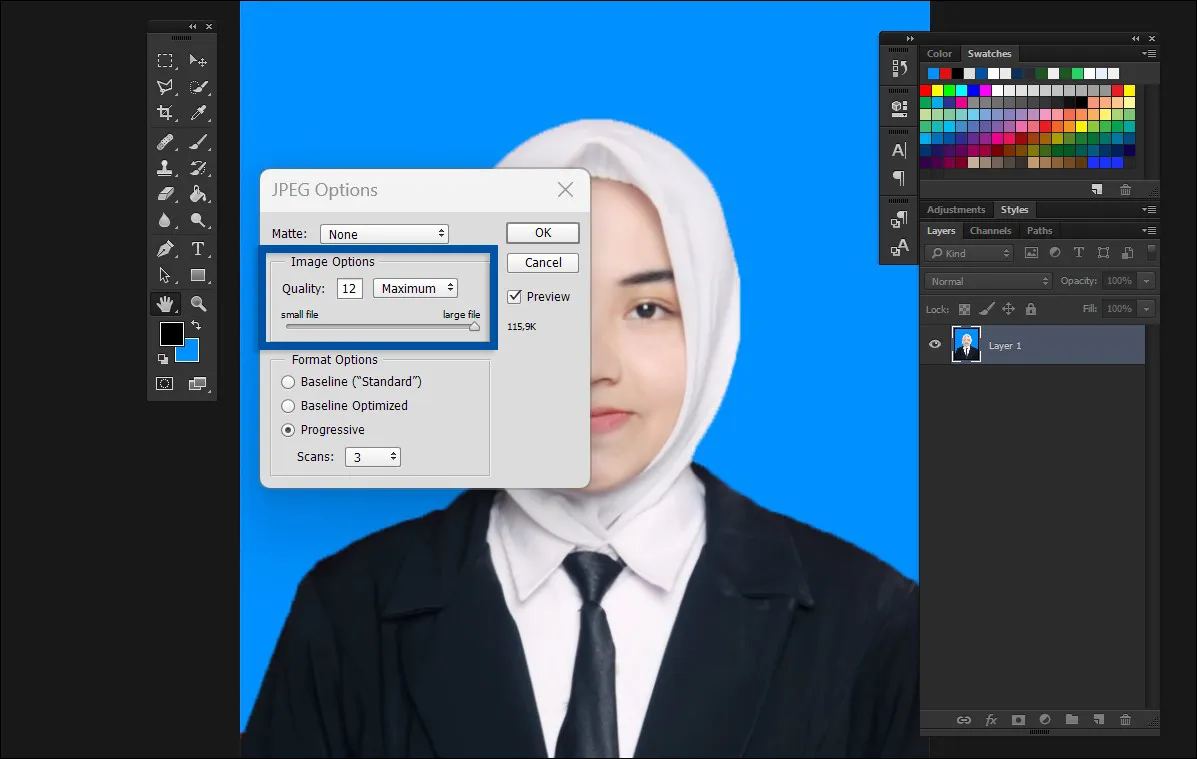Click the Quality value input field
This screenshot has width=1197, height=759.
349,289
